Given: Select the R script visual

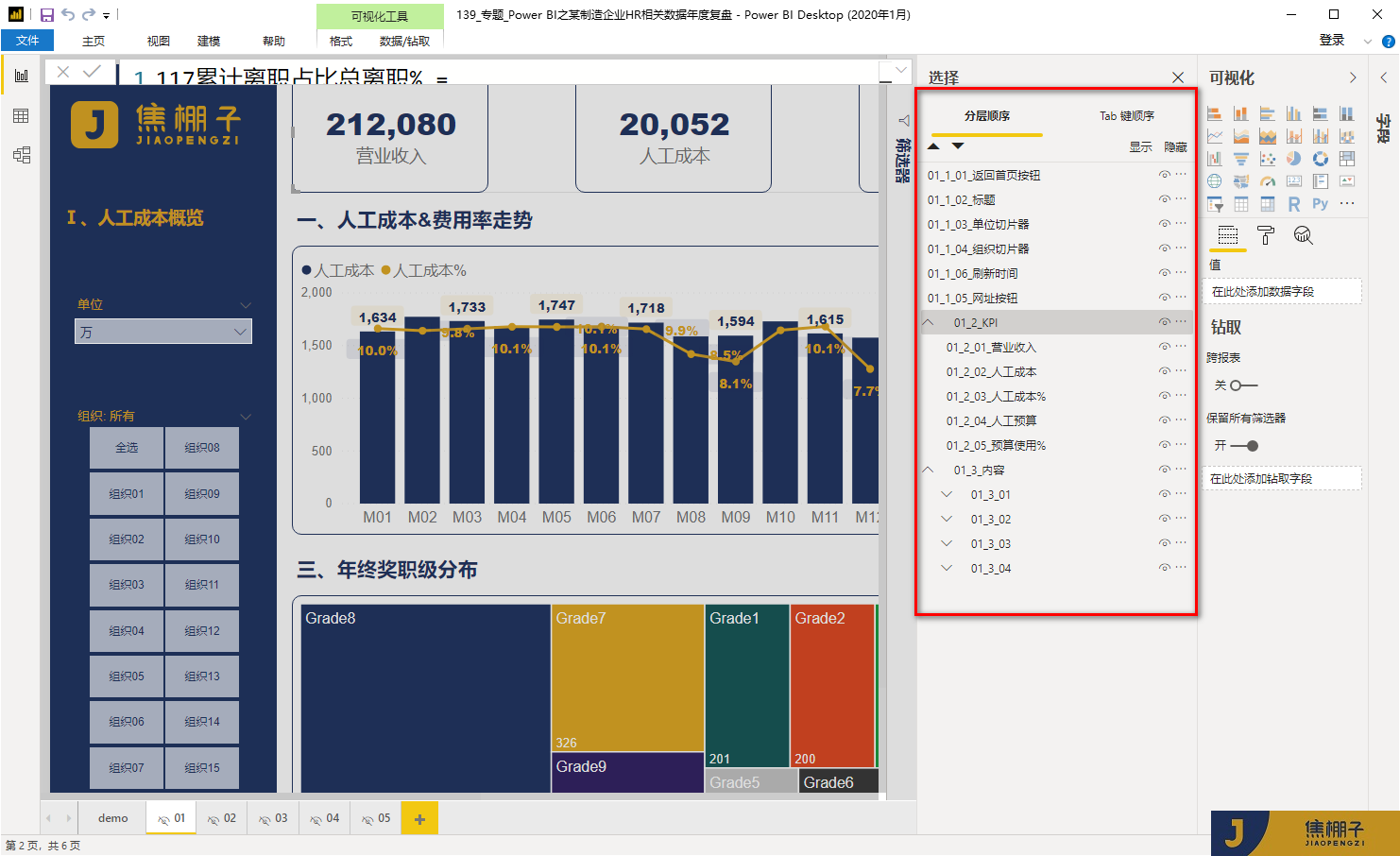Looking at the screenshot, I should [1294, 204].
